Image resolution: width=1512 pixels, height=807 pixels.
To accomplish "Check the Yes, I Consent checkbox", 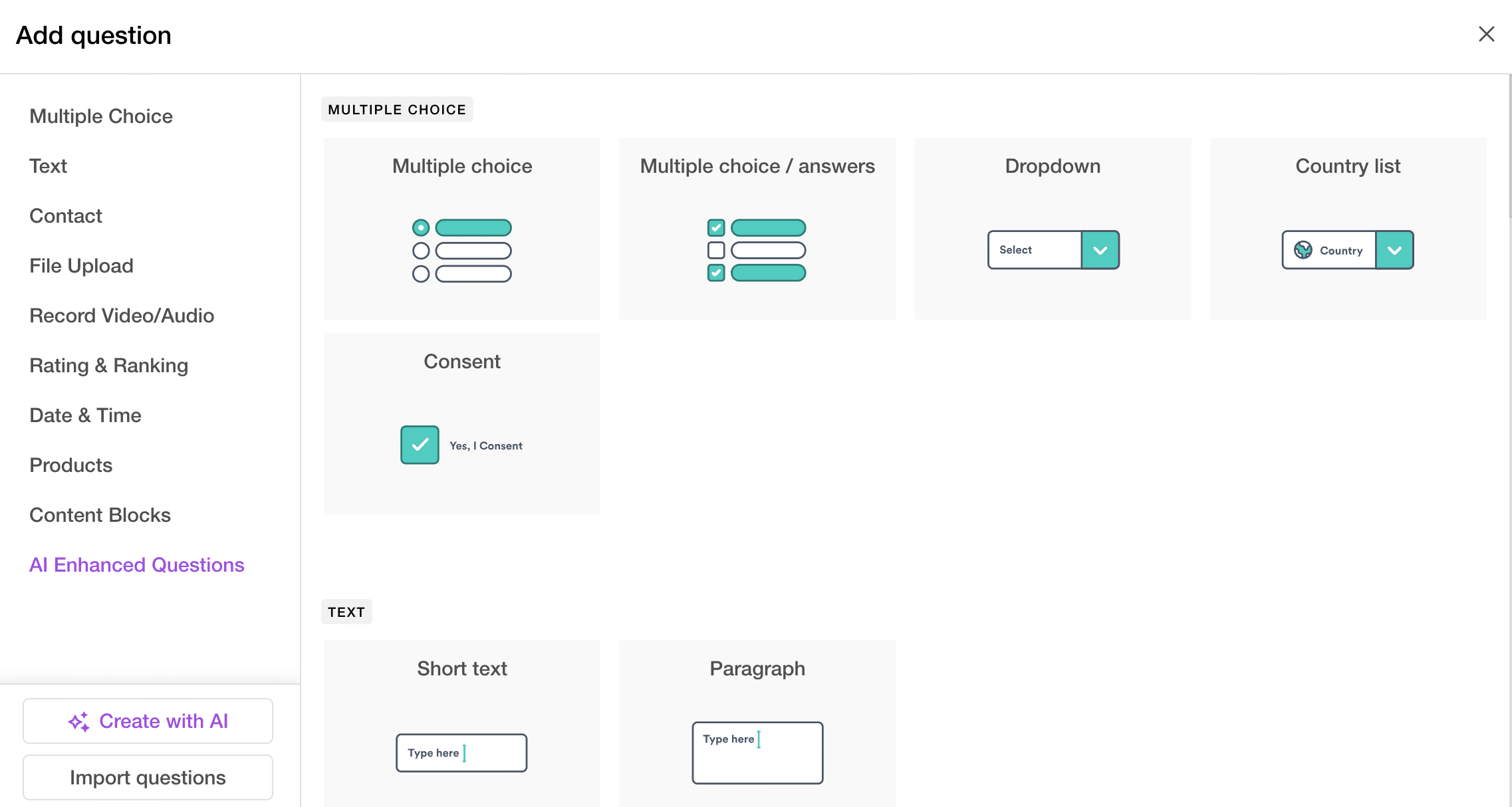I will [420, 445].
